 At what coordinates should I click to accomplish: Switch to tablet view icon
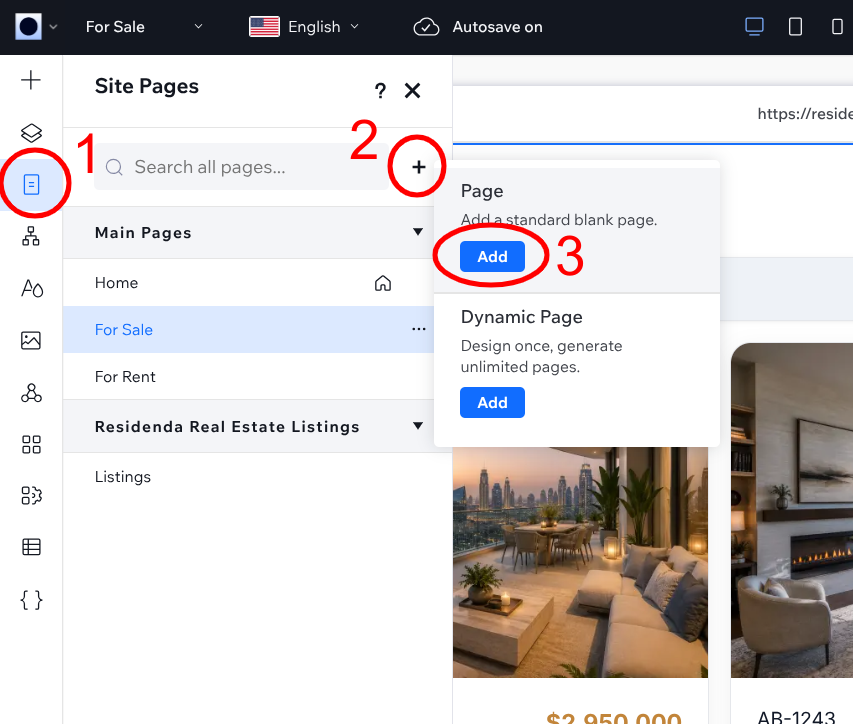click(x=795, y=26)
